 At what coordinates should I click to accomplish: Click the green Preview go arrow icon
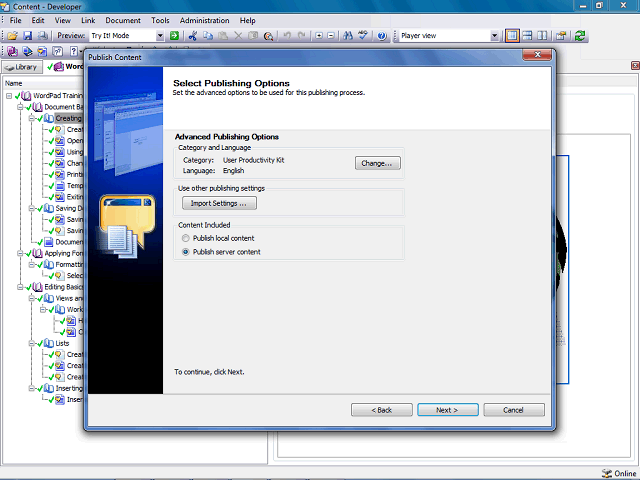coord(174,36)
